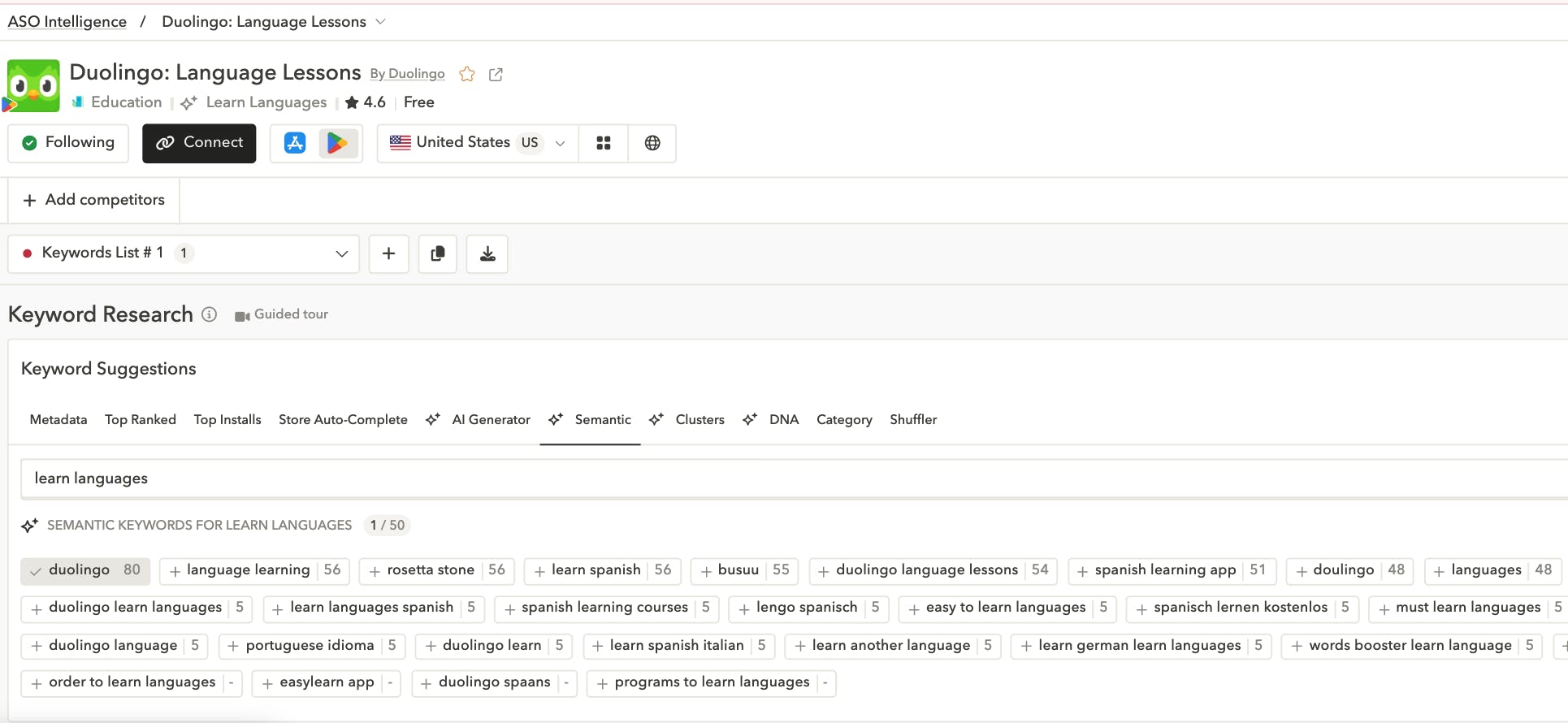Add keyword 'language learning' via plus icon
This screenshot has width=1568, height=723.
pos(175,571)
